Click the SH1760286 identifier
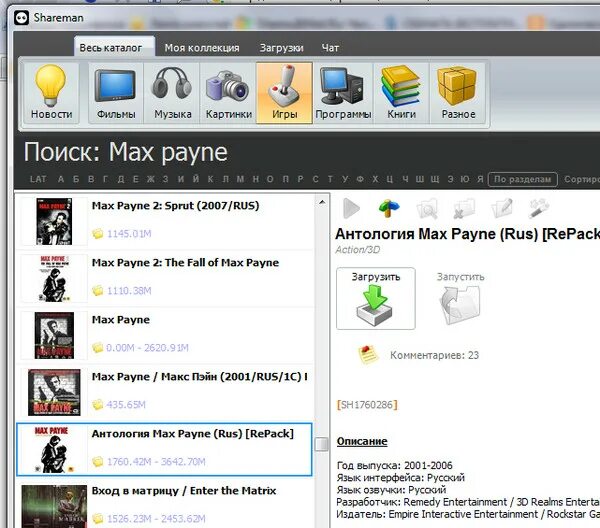 click(x=367, y=405)
